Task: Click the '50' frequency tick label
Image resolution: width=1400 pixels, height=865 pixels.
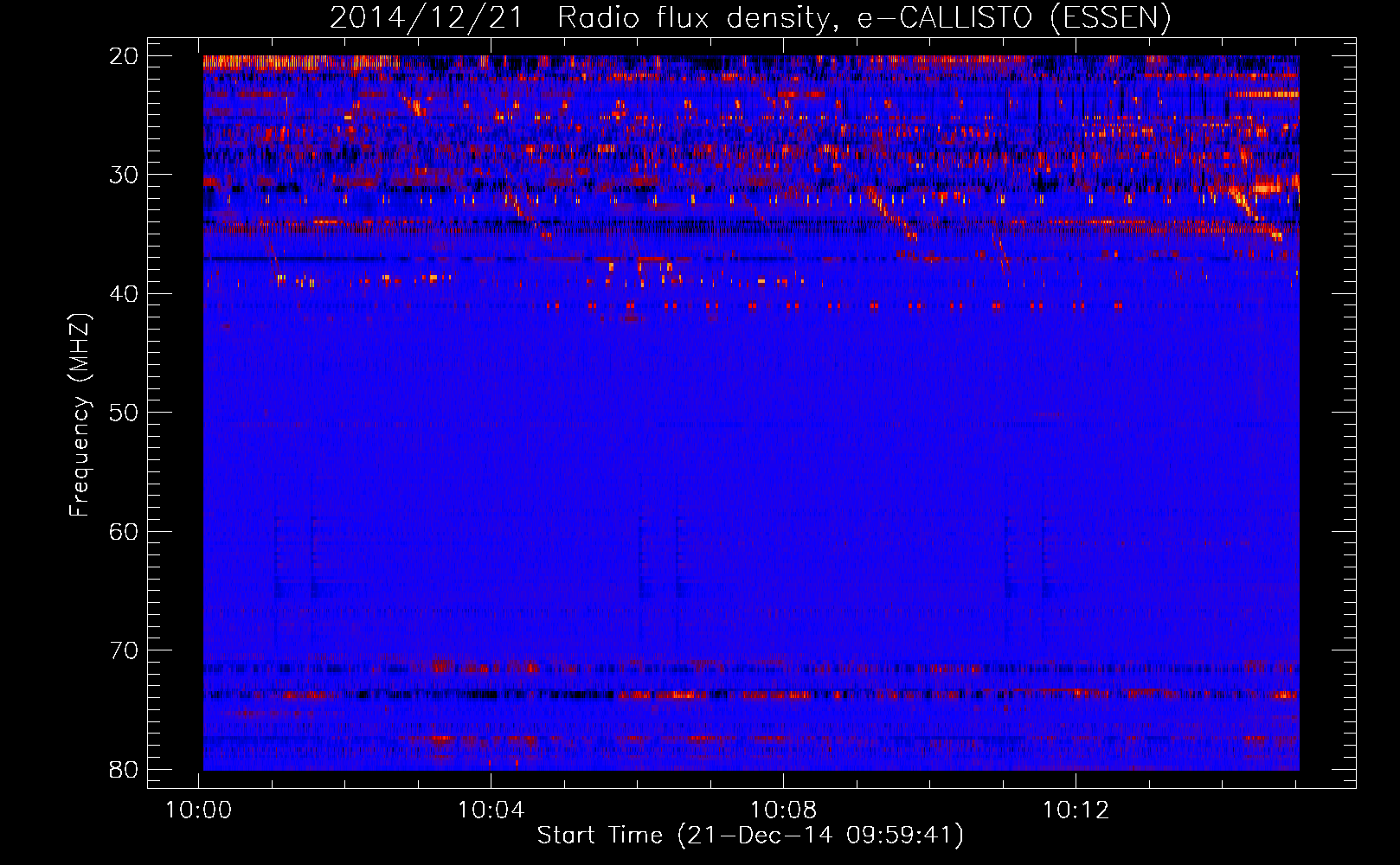Action: [x=124, y=413]
